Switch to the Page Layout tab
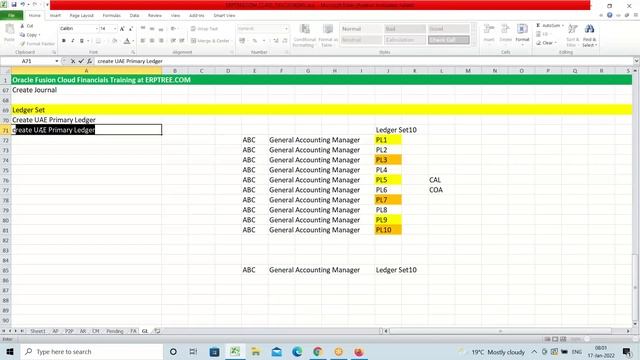This screenshot has height=360, width=640. [x=82, y=16]
